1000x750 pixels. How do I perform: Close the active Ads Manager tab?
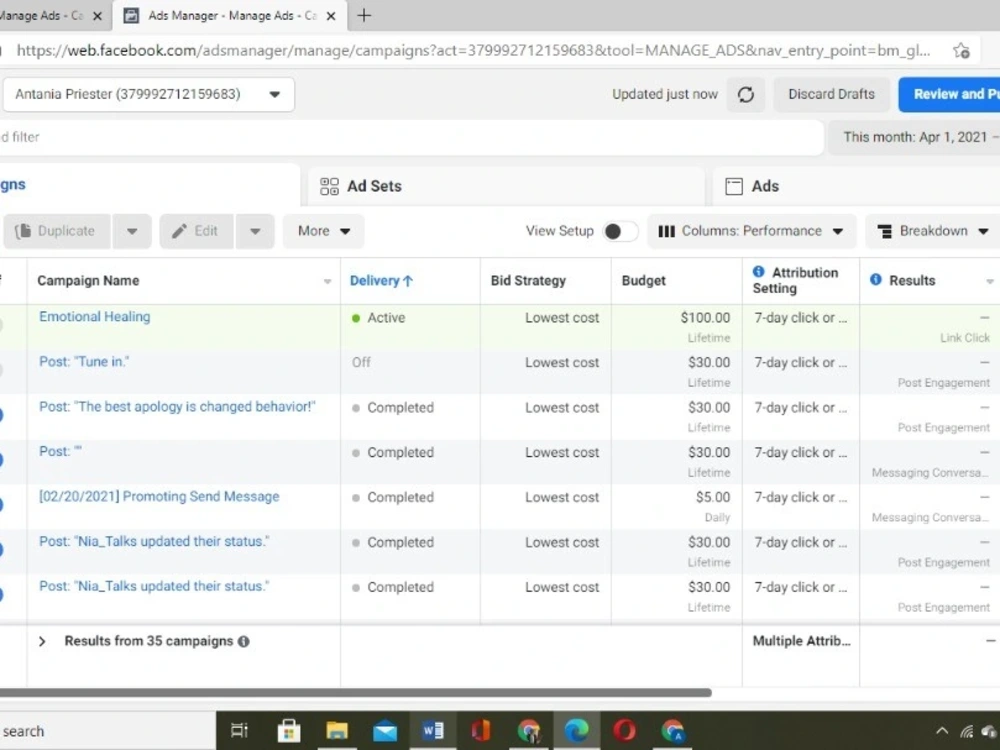pyautogui.click(x=331, y=16)
